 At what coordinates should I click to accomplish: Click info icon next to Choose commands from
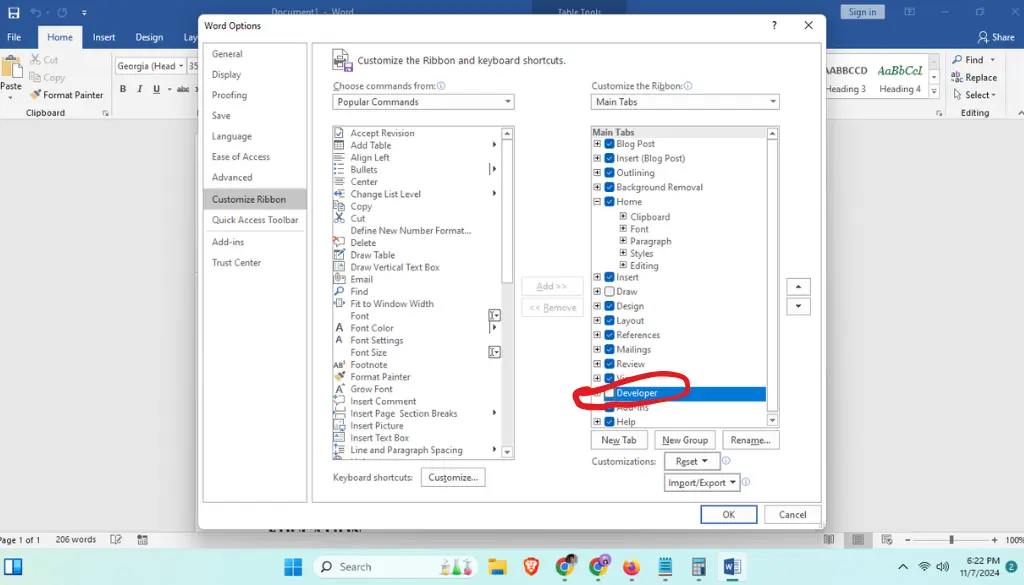441,86
